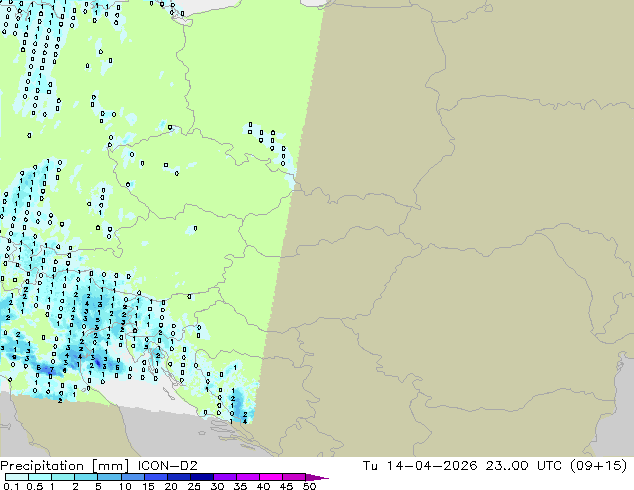Click the legend value label '35'
The image size is (634, 490).
pyautogui.click(x=240, y=486)
